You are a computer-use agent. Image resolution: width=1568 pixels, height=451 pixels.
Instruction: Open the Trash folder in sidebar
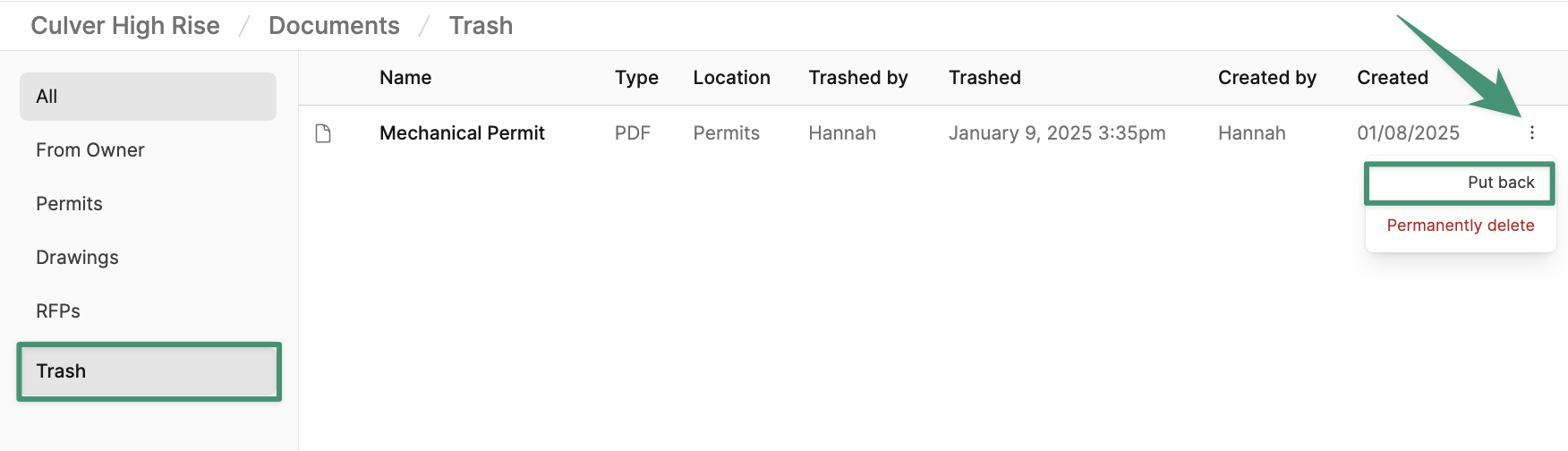pos(149,371)
